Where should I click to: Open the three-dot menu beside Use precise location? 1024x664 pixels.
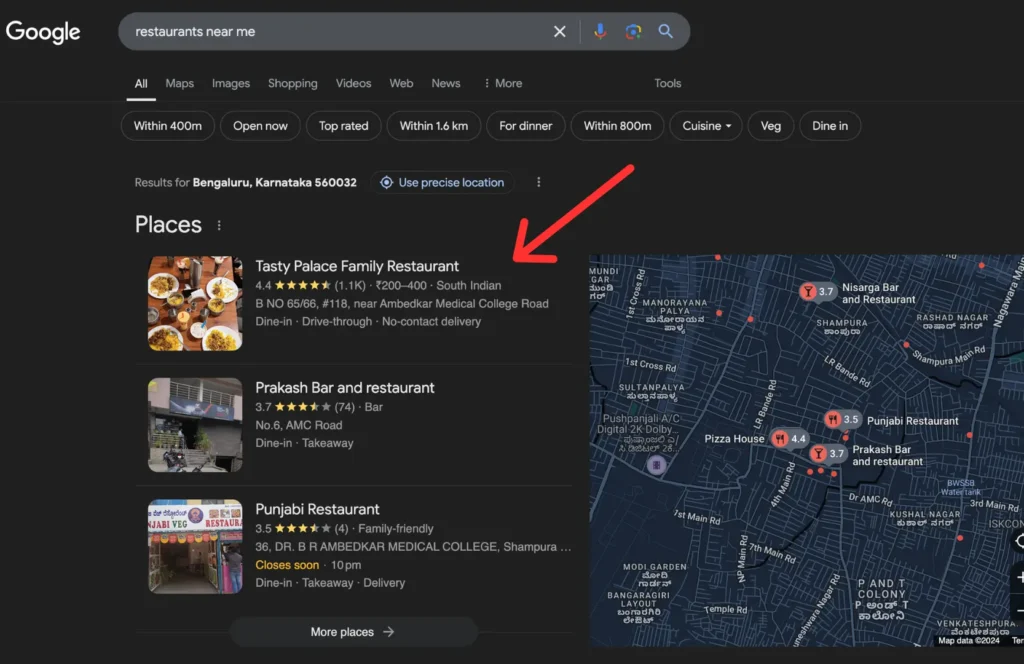coord(539,182)
